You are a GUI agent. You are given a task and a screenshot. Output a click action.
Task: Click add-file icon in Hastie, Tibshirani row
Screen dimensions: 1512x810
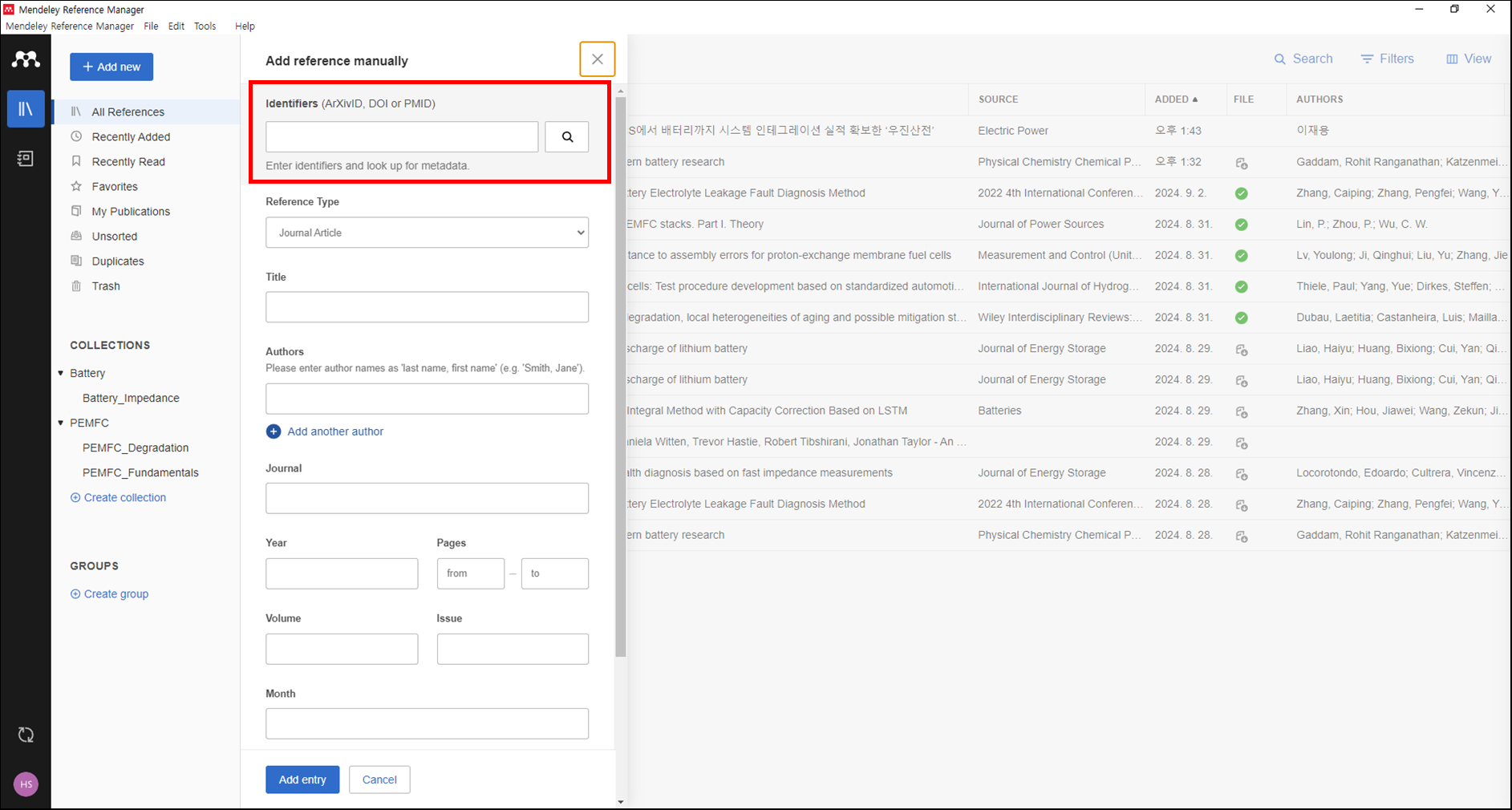coord(1242,443)
